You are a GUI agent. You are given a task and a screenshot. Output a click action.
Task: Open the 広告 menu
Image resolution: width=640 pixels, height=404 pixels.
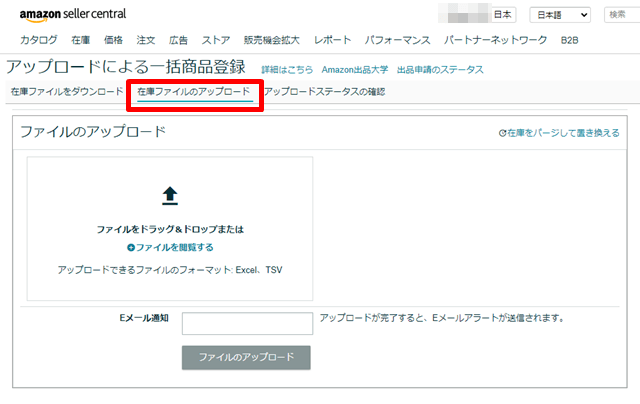coord(178,40)
